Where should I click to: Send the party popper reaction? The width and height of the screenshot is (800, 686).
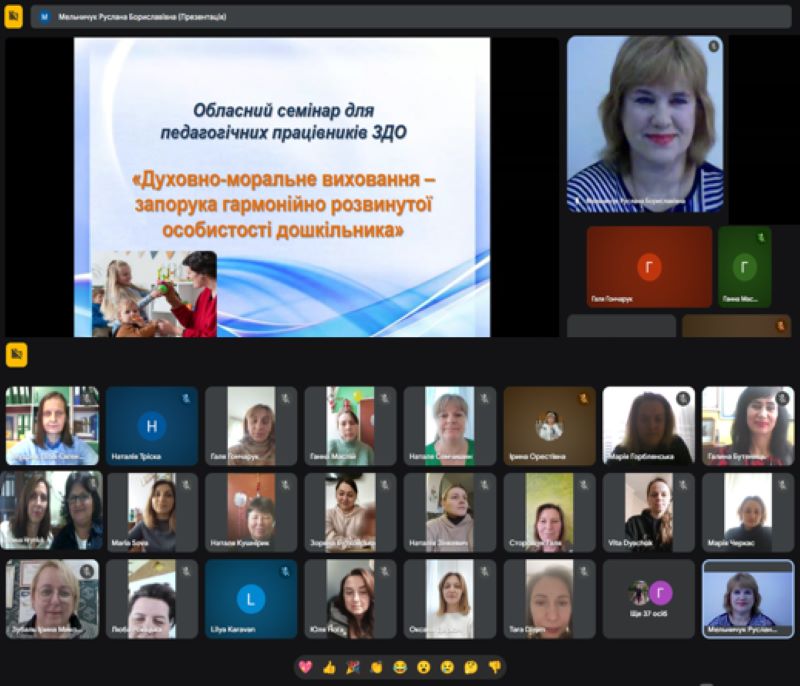click(x=352, y=667)
